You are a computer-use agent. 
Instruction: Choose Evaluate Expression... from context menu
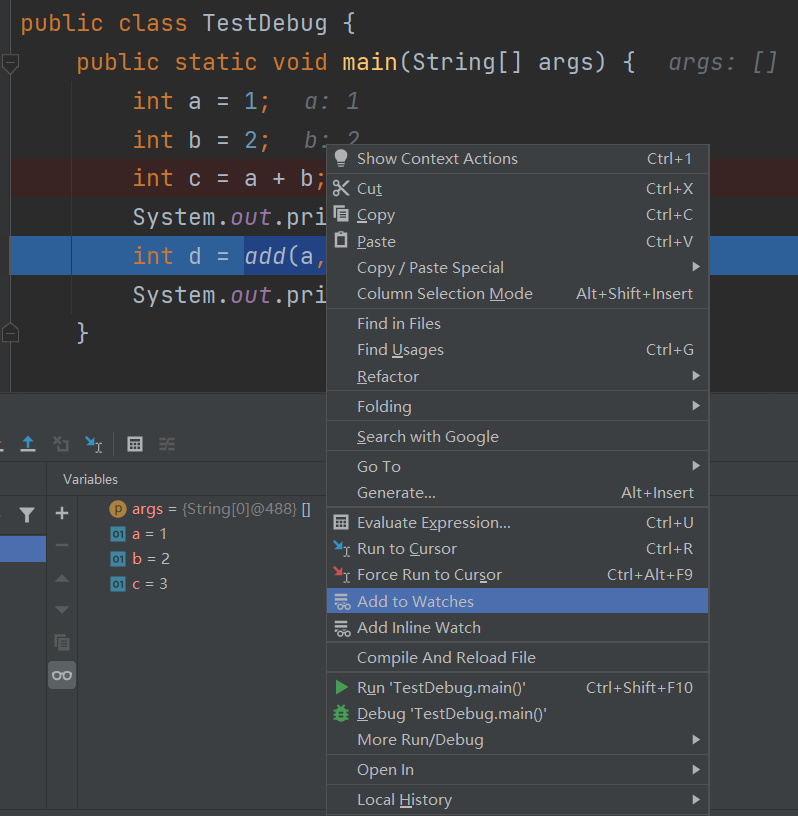[434, 523]
